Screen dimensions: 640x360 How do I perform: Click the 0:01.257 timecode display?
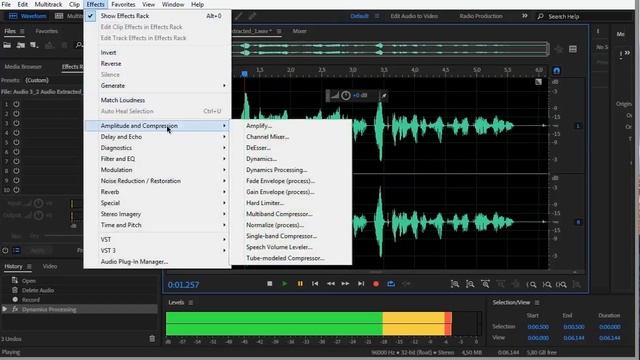tap(183, 284)
